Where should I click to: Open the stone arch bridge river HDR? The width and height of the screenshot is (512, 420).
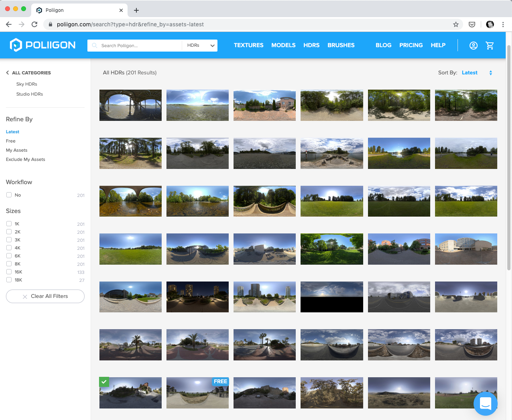130,201
